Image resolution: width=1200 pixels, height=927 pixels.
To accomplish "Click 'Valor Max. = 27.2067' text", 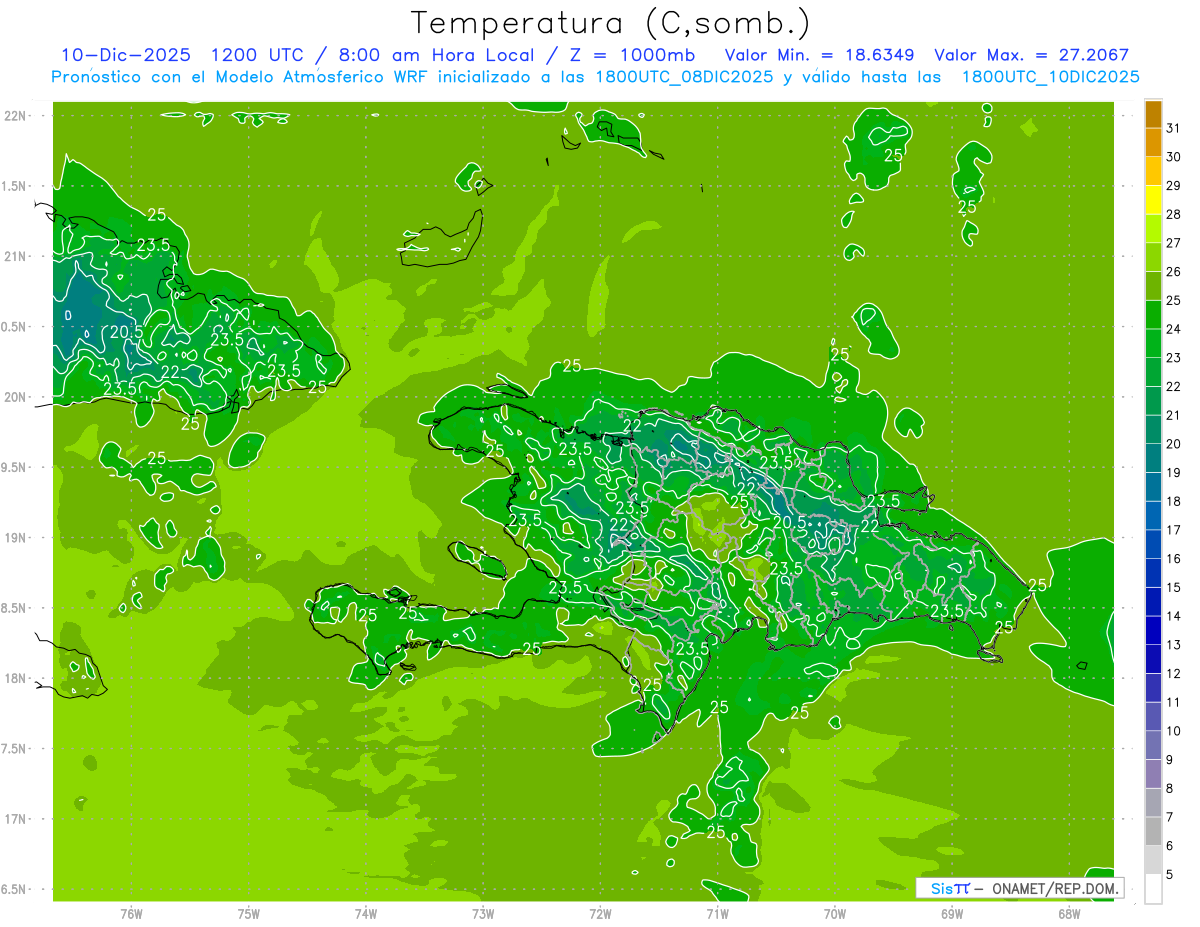I will click(x=1032, y=55).
